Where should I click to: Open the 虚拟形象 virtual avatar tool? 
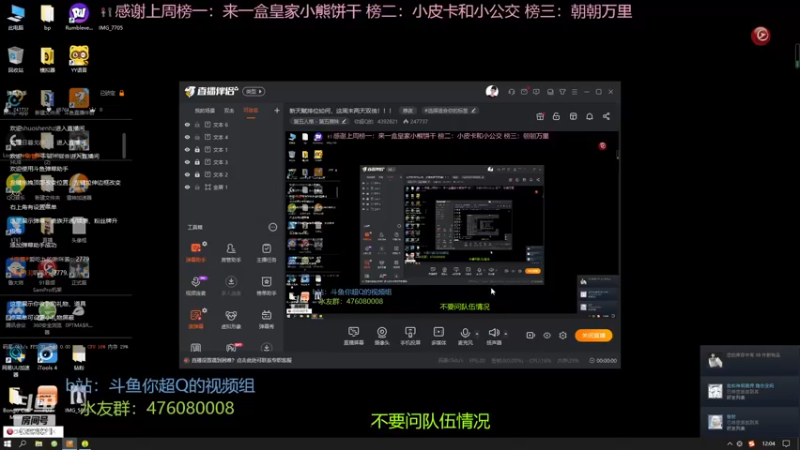pyautogui.click(x=231, y=319)
